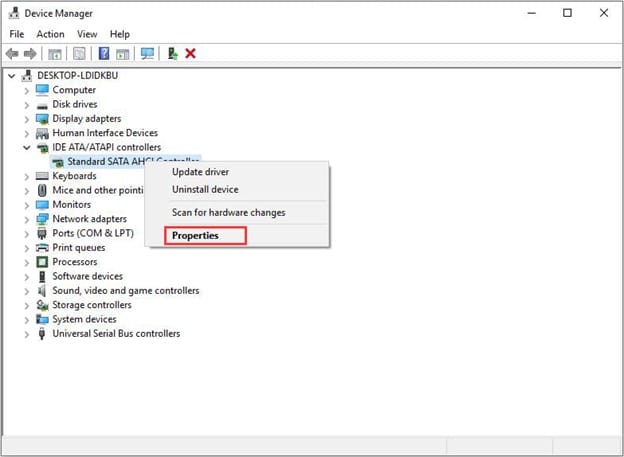Click the red X uninstall toolbar icon
624x457 pixels.
(x=191, y=53)
